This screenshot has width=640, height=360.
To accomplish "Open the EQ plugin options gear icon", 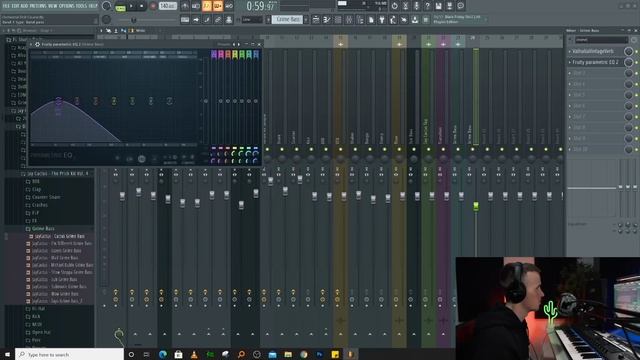I will coord(38,44).
